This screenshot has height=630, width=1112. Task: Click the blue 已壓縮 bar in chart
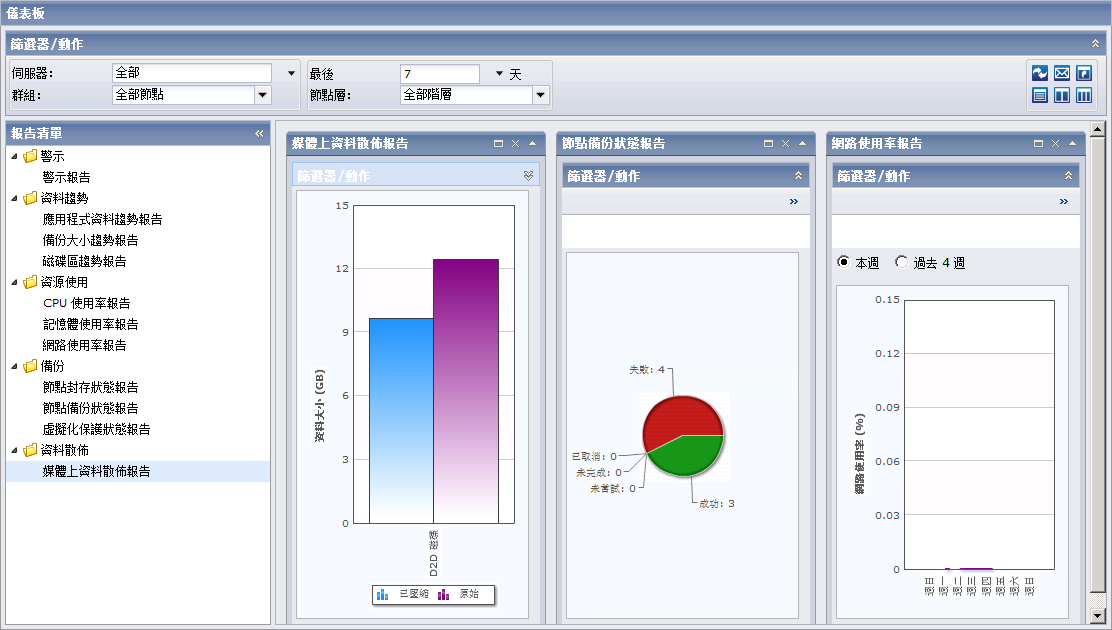pos(401,421)
